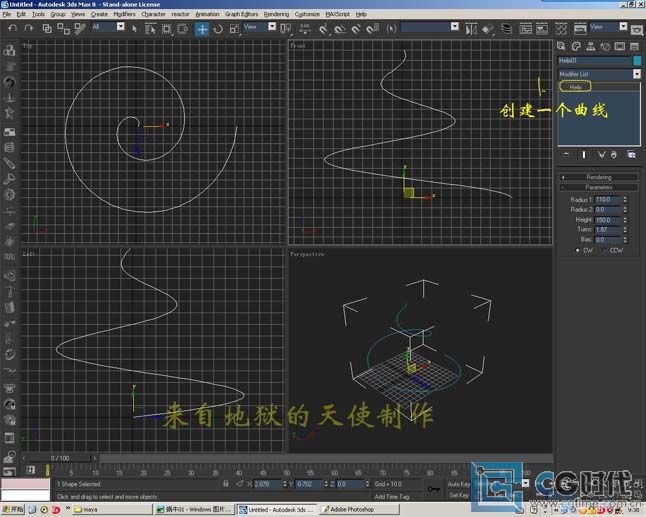Viewport: 646px width, 517px height.
Task: Click the Undo arrow in the toolbar
Action: pyautogui.click(x=12, y=28)
